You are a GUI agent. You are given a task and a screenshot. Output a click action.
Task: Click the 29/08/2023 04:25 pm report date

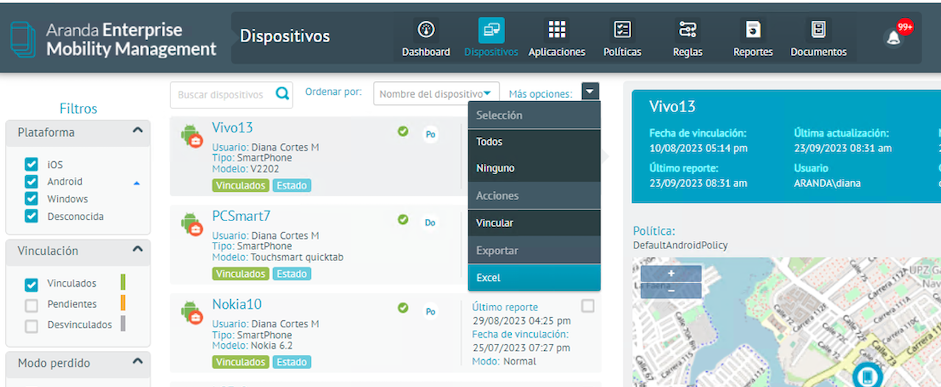pyautogui.click(x=522, y=321)
